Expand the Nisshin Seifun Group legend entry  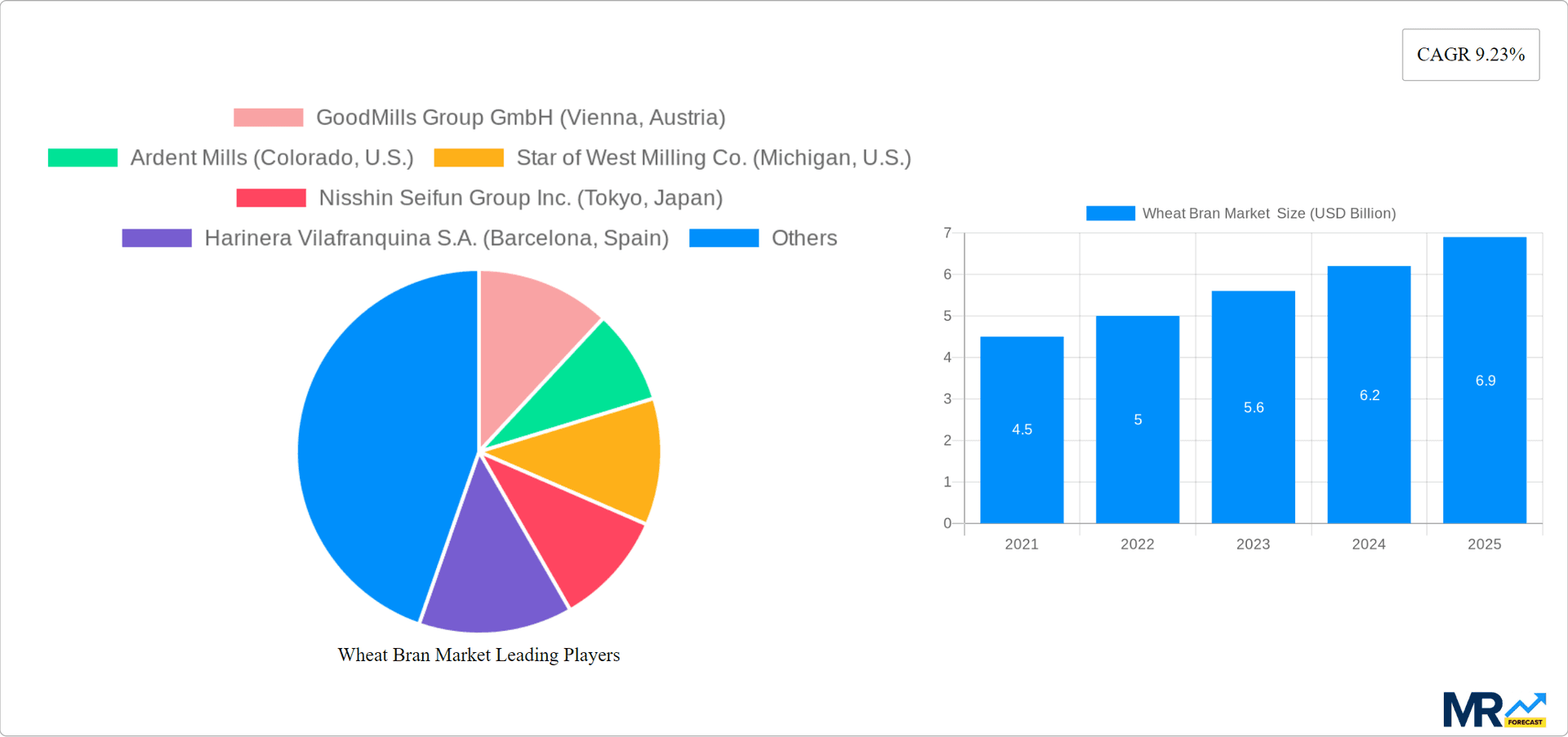(520, 198)
